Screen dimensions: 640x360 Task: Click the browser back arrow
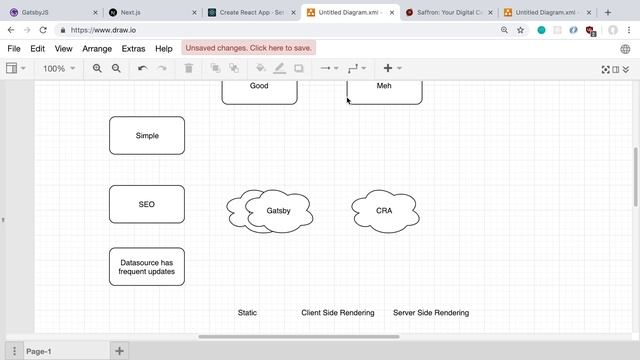pyautogui.click(x=11, y=30)
